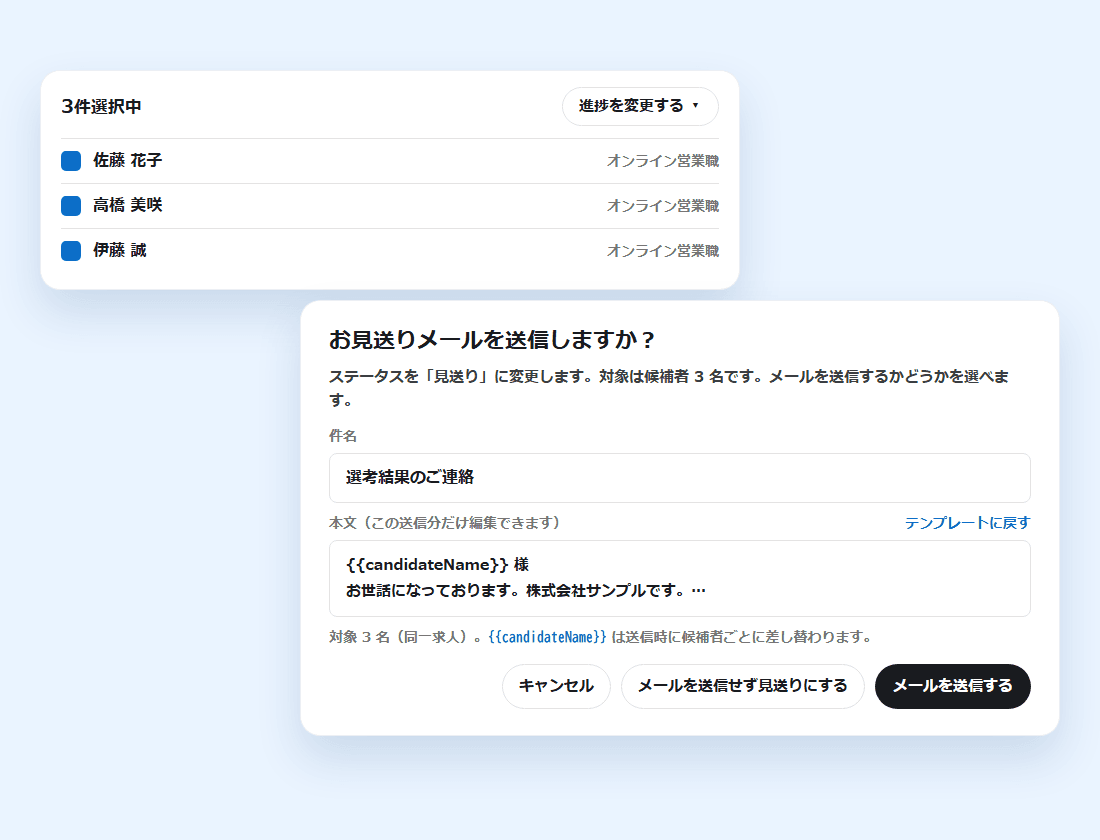This screenshot has width=1100, height=840.
Task: Select the name 伊藤 誠
Action: coord(120,251)
